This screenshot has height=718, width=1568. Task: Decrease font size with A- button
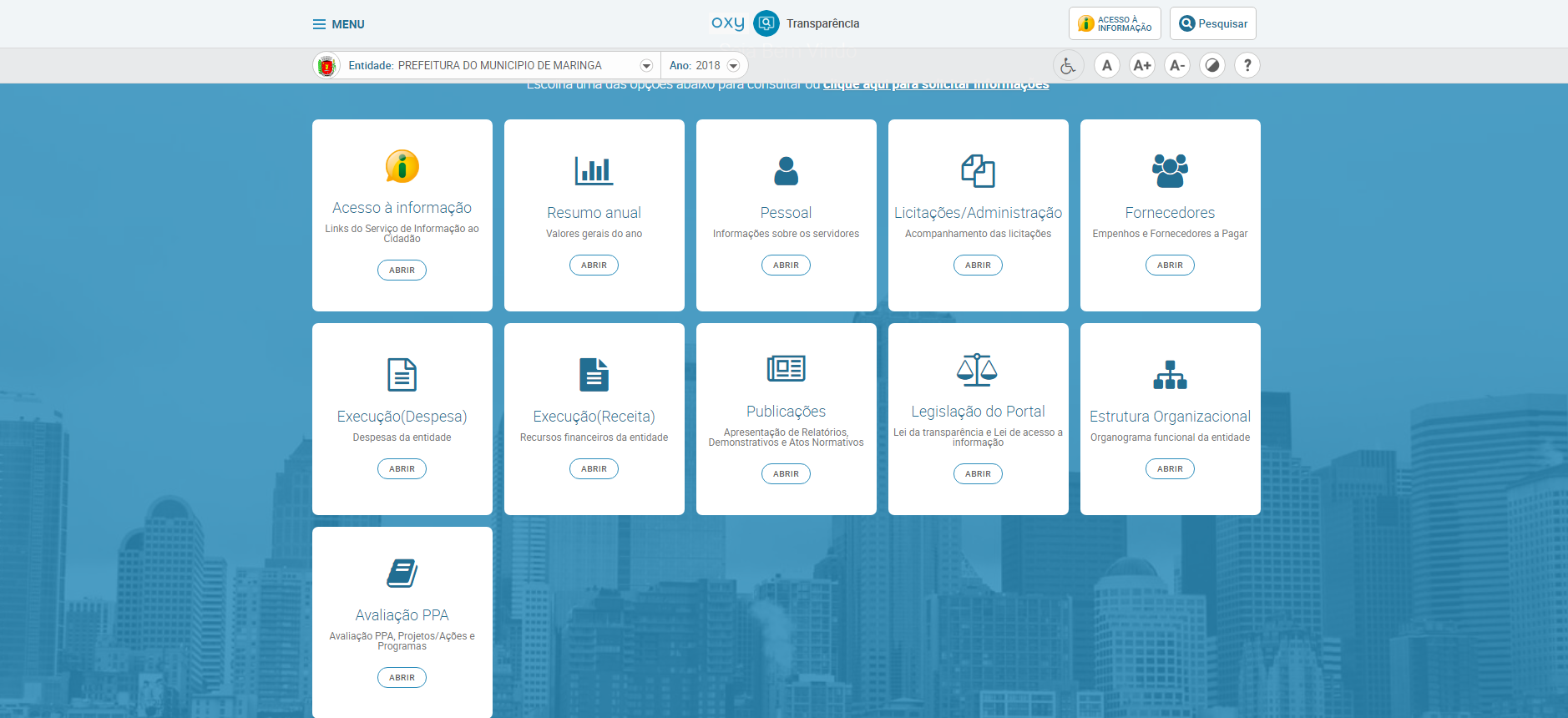(1177, 65)
